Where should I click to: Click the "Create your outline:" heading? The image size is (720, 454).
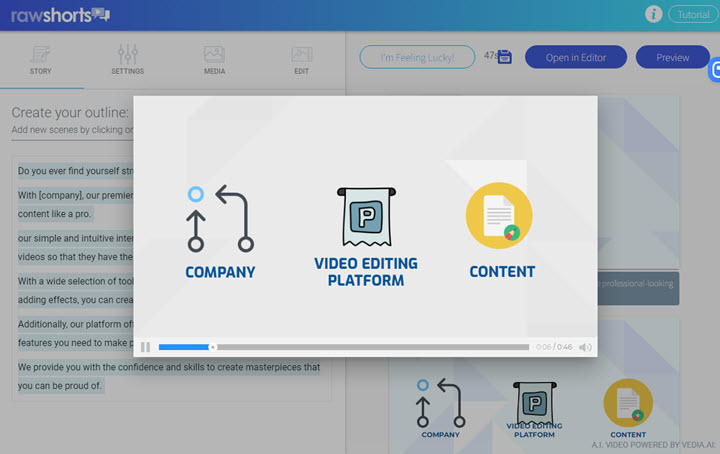pyautogui.click(x=70, y=112)
